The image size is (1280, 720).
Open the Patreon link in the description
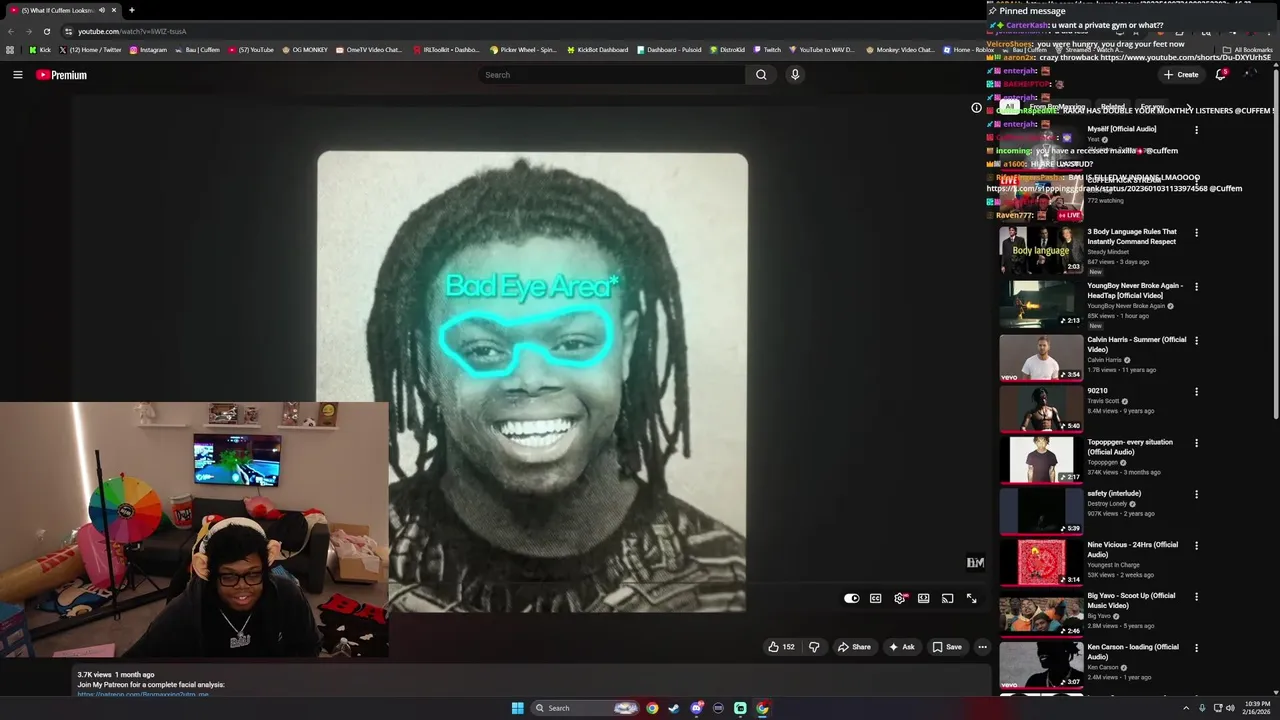pos(143,694)
